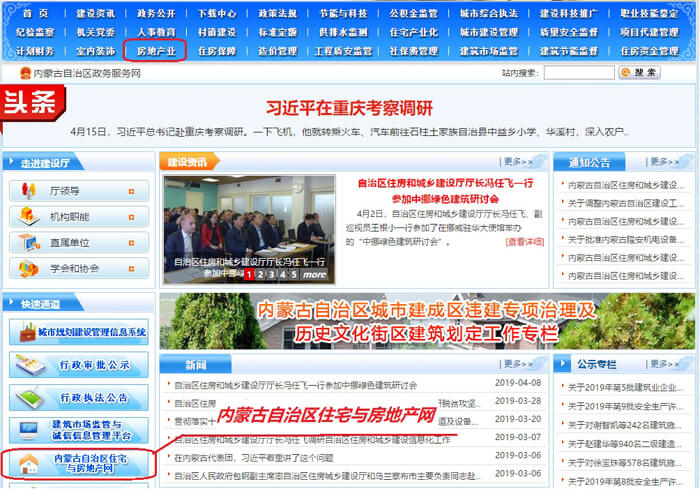Open 关于赵建华等940名二级建造... notice
700x491 pixels.
tap(625, 444)
